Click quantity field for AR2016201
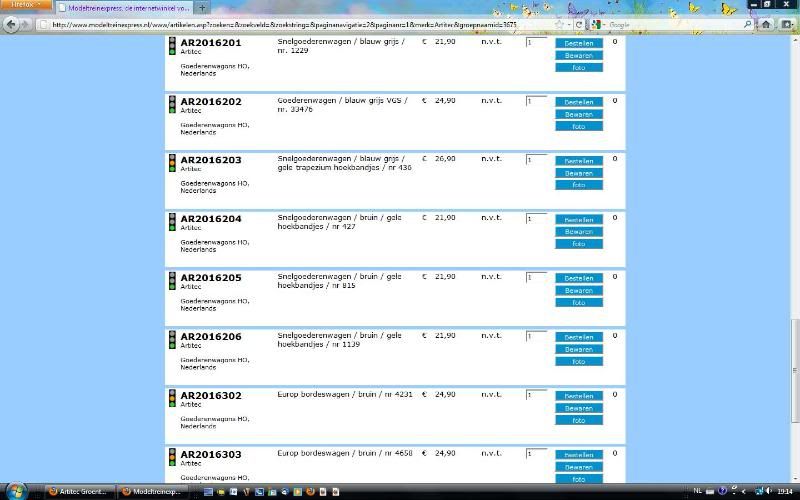Viewport: 800px width, 500px height. [536, 42]
